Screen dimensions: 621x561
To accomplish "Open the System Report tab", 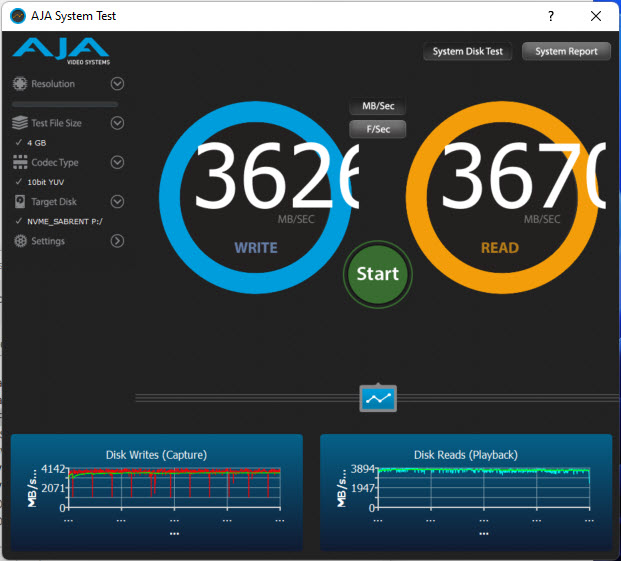I will pyautogui.click(x=566, y=51).
